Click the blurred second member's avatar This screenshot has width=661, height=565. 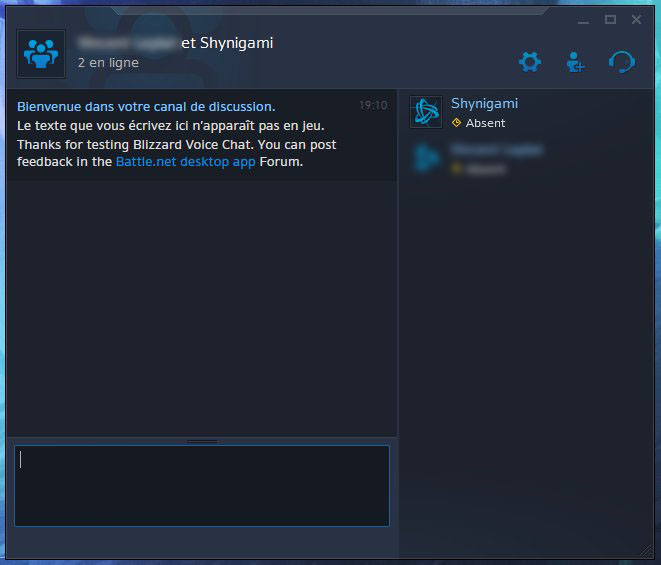click(x=426, y=158)
